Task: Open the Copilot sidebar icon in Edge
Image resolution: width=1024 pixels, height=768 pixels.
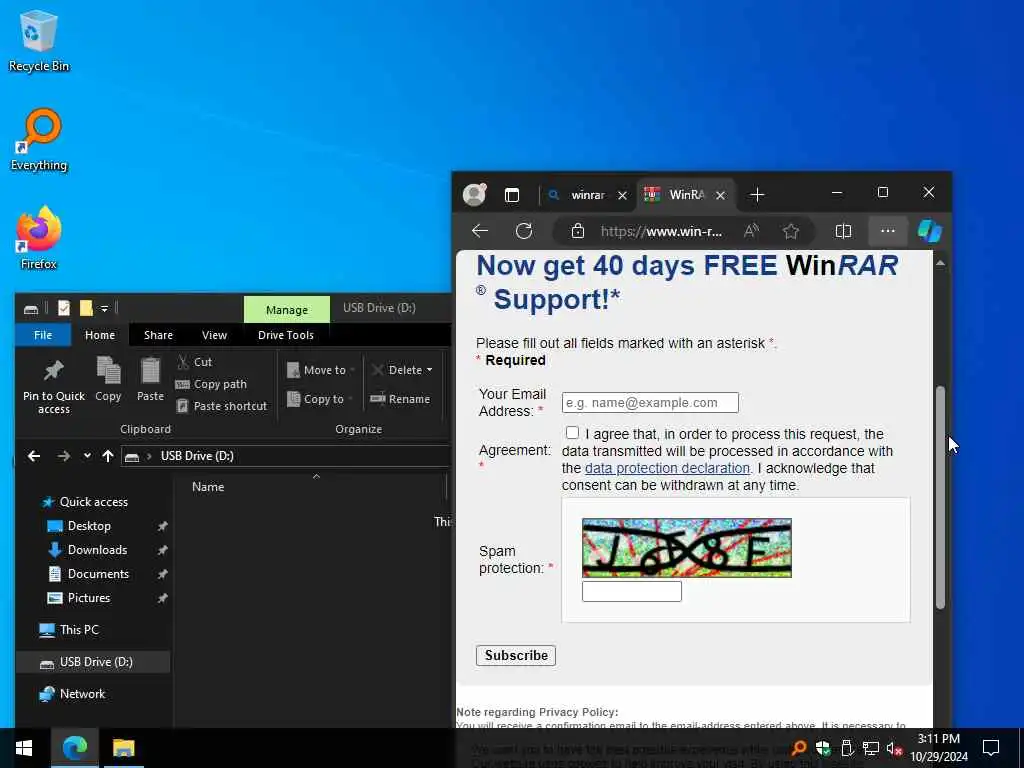Action: (929, 231)
